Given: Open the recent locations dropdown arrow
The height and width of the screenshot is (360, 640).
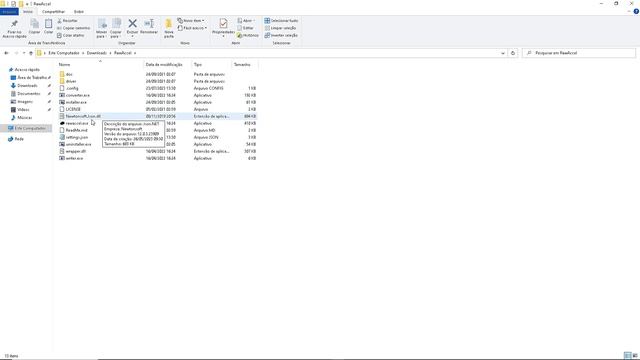Looking at the screenshot, I should [24, 53].
